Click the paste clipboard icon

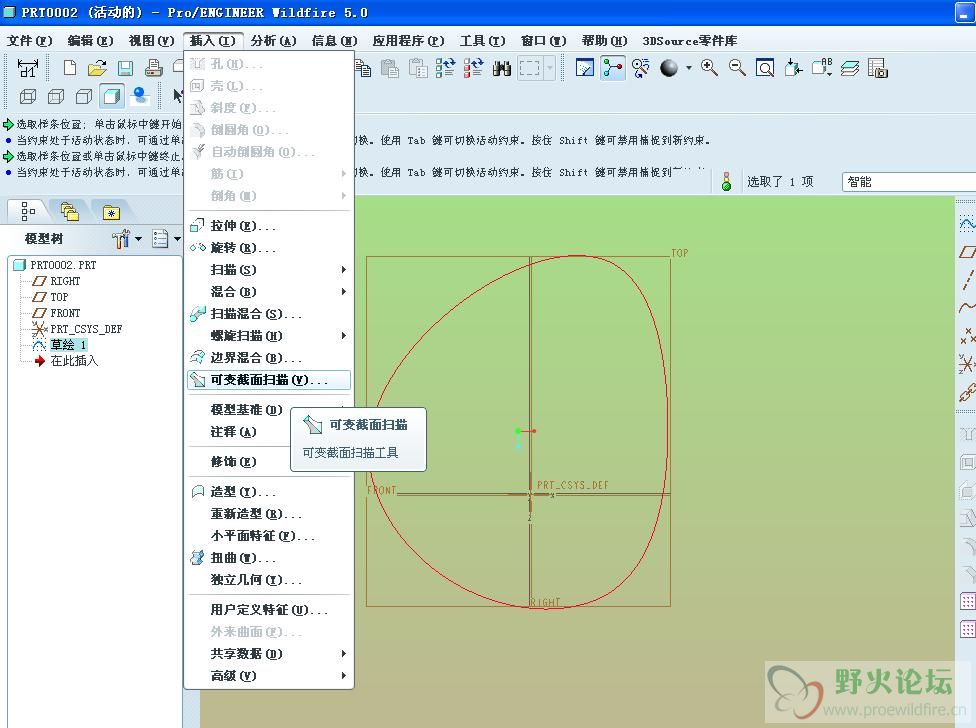pos(390,68)
